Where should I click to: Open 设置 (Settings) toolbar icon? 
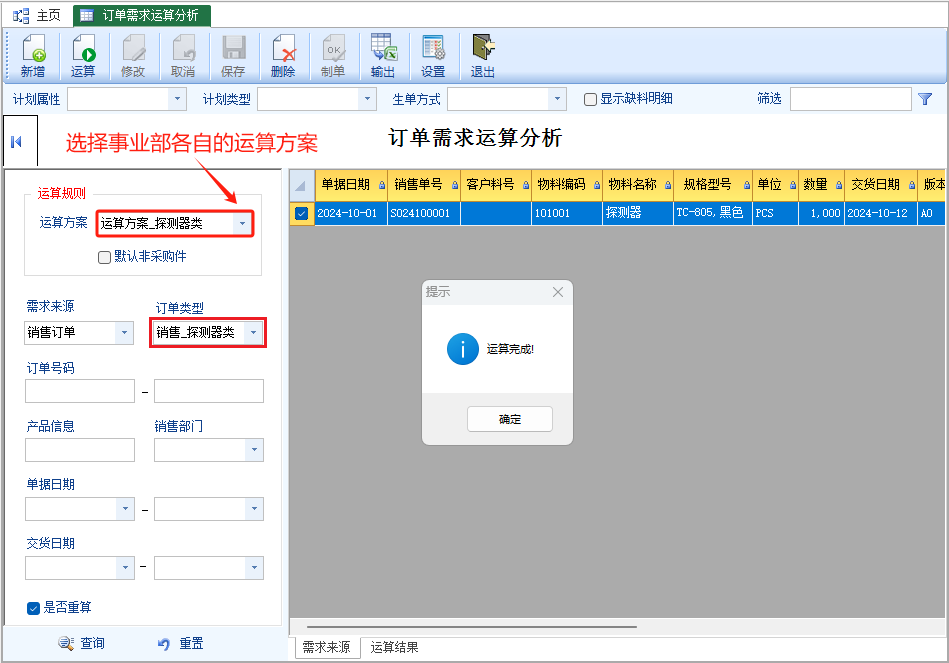pos(433,48)
